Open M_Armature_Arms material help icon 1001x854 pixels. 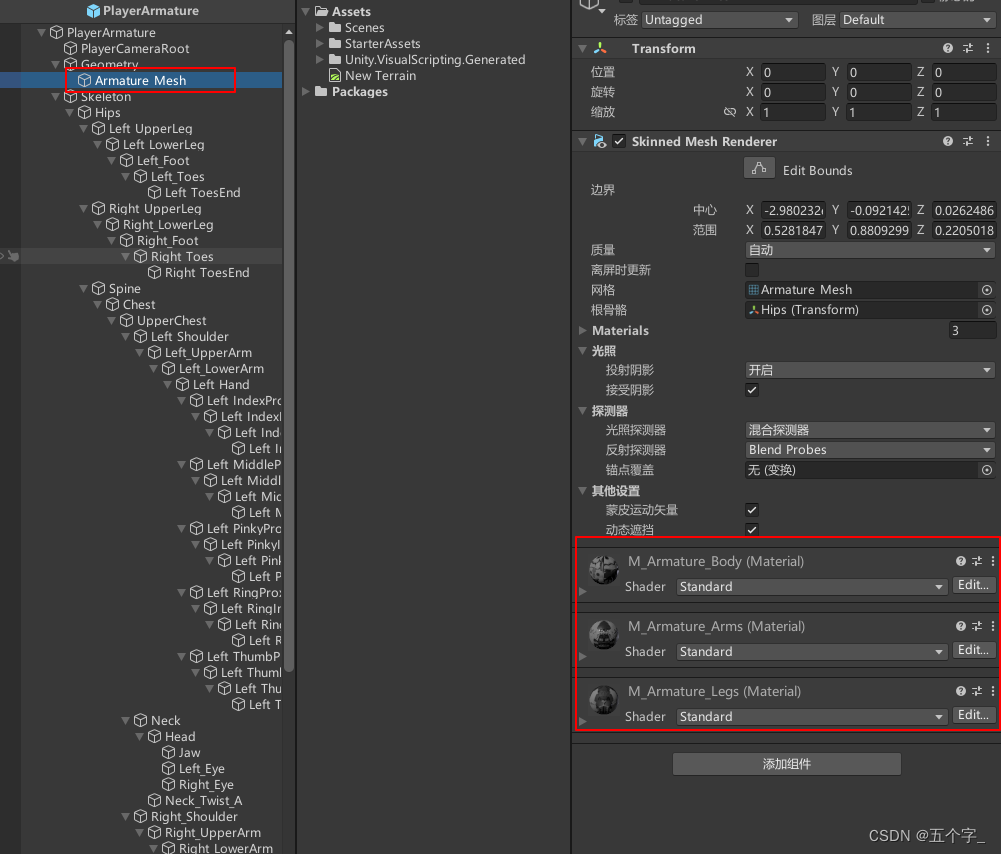[x=961, y=626]
